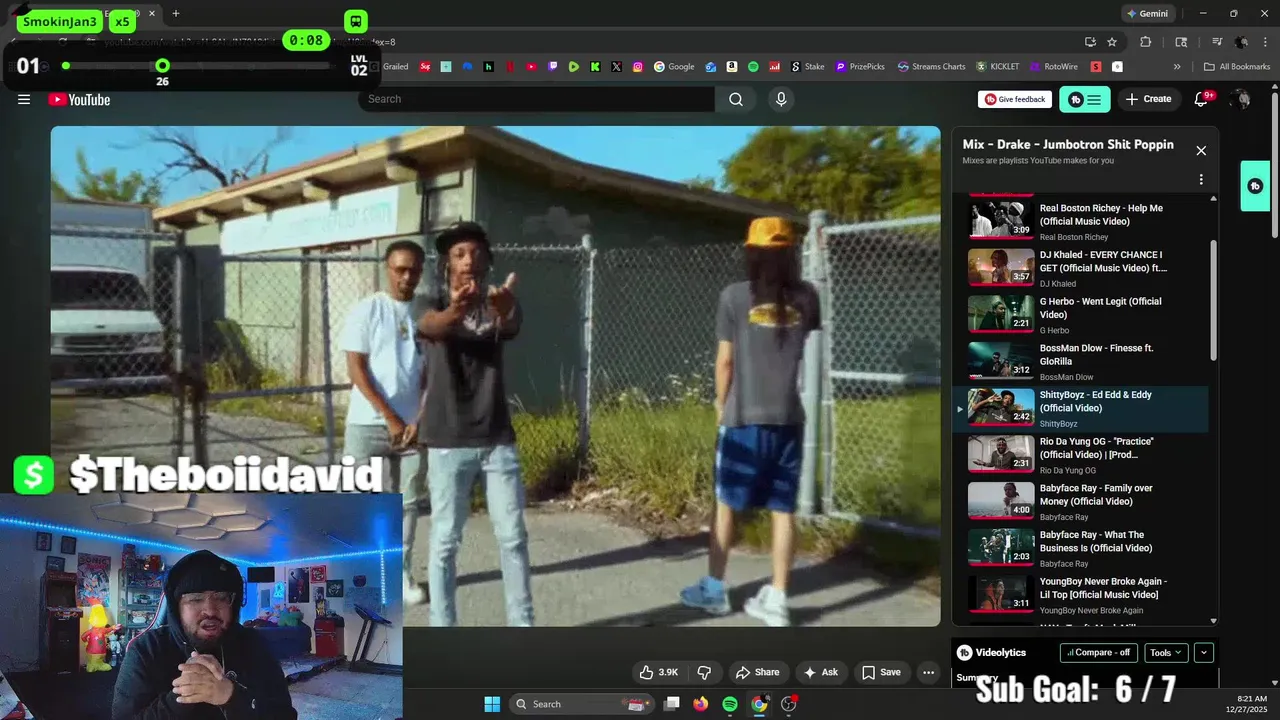Open the YouTube hamburger guide menu

coord(24,99)
